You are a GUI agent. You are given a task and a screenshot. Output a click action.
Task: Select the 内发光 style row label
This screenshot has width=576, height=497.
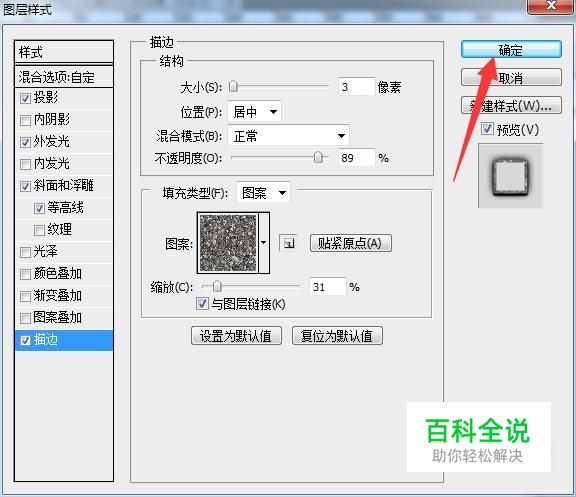click(x=51, y=163)
